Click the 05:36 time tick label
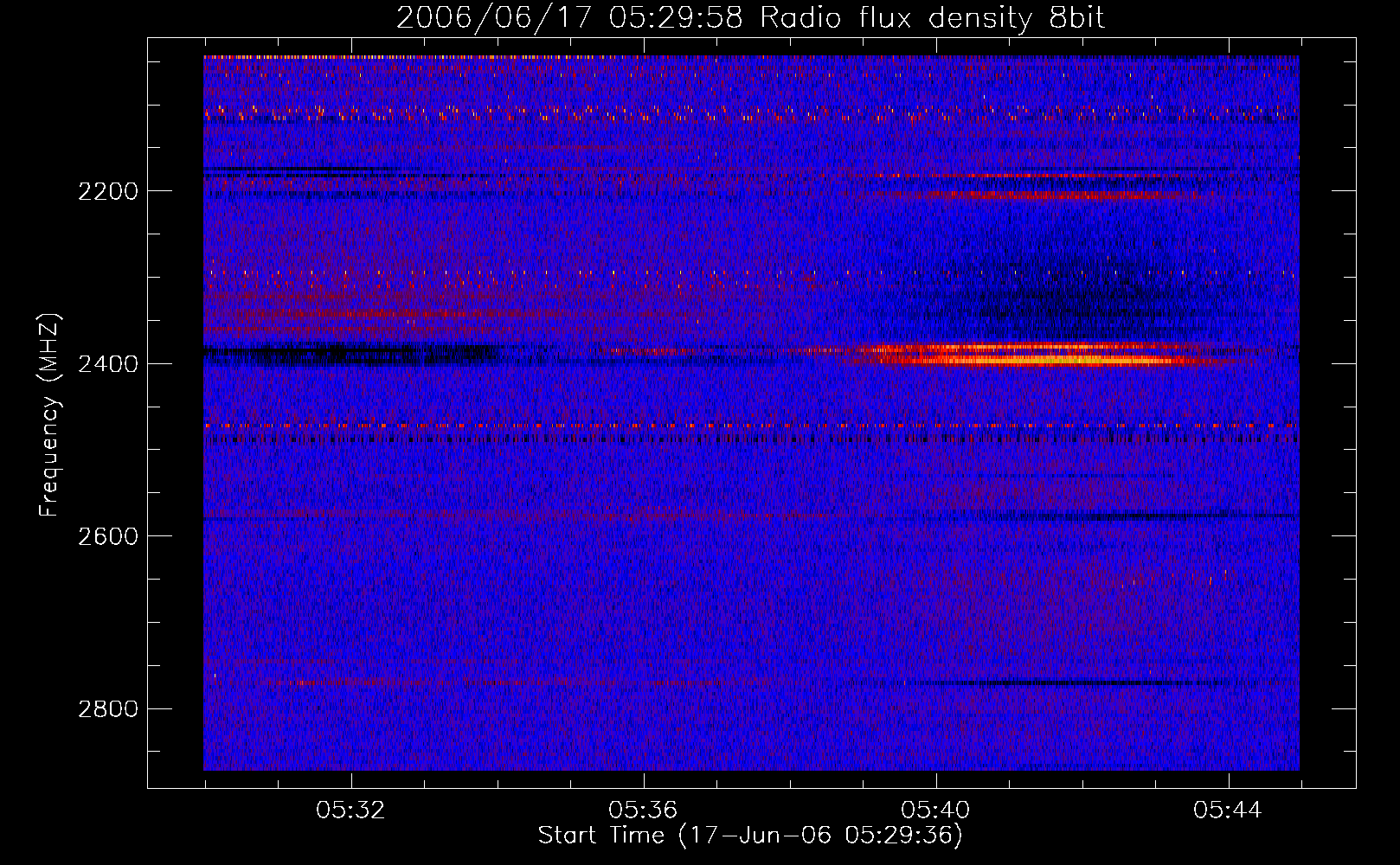This screenshot has height=865, width=1400. 643,811
